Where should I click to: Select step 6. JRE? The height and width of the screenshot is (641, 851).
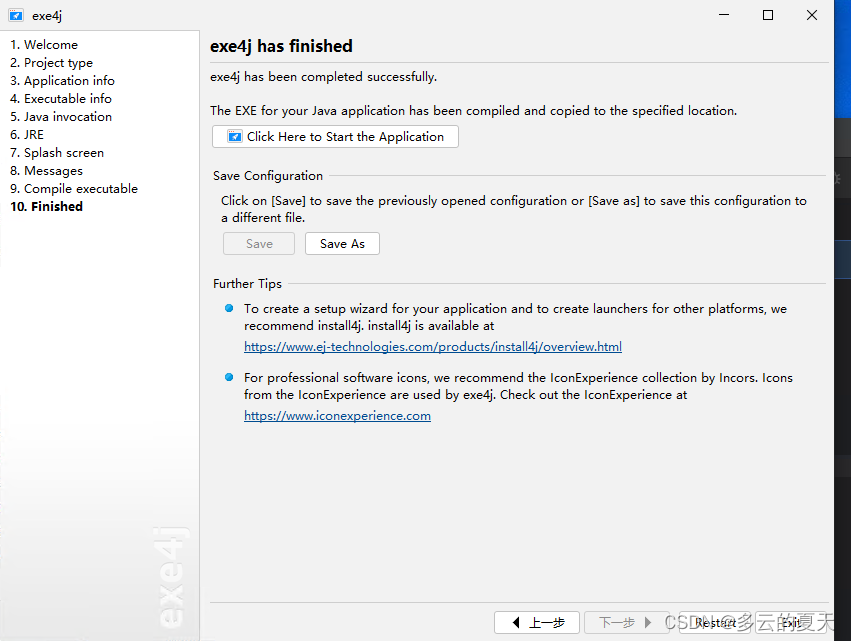27,135
